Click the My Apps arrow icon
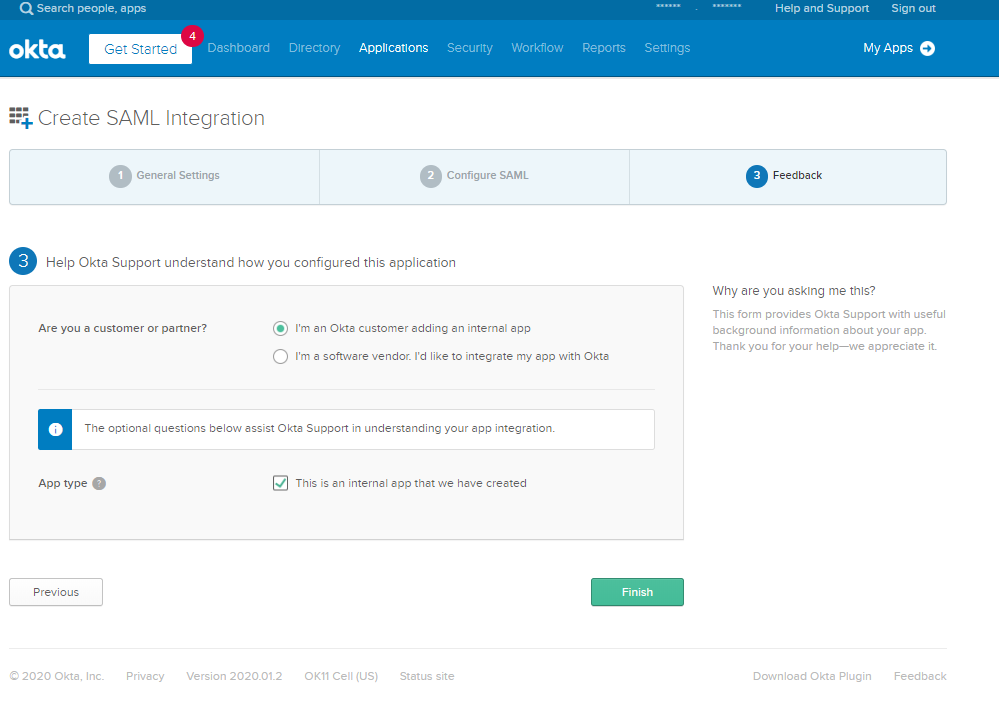Image resolution: width=999 pixels, height=705 pixels. 928,48
